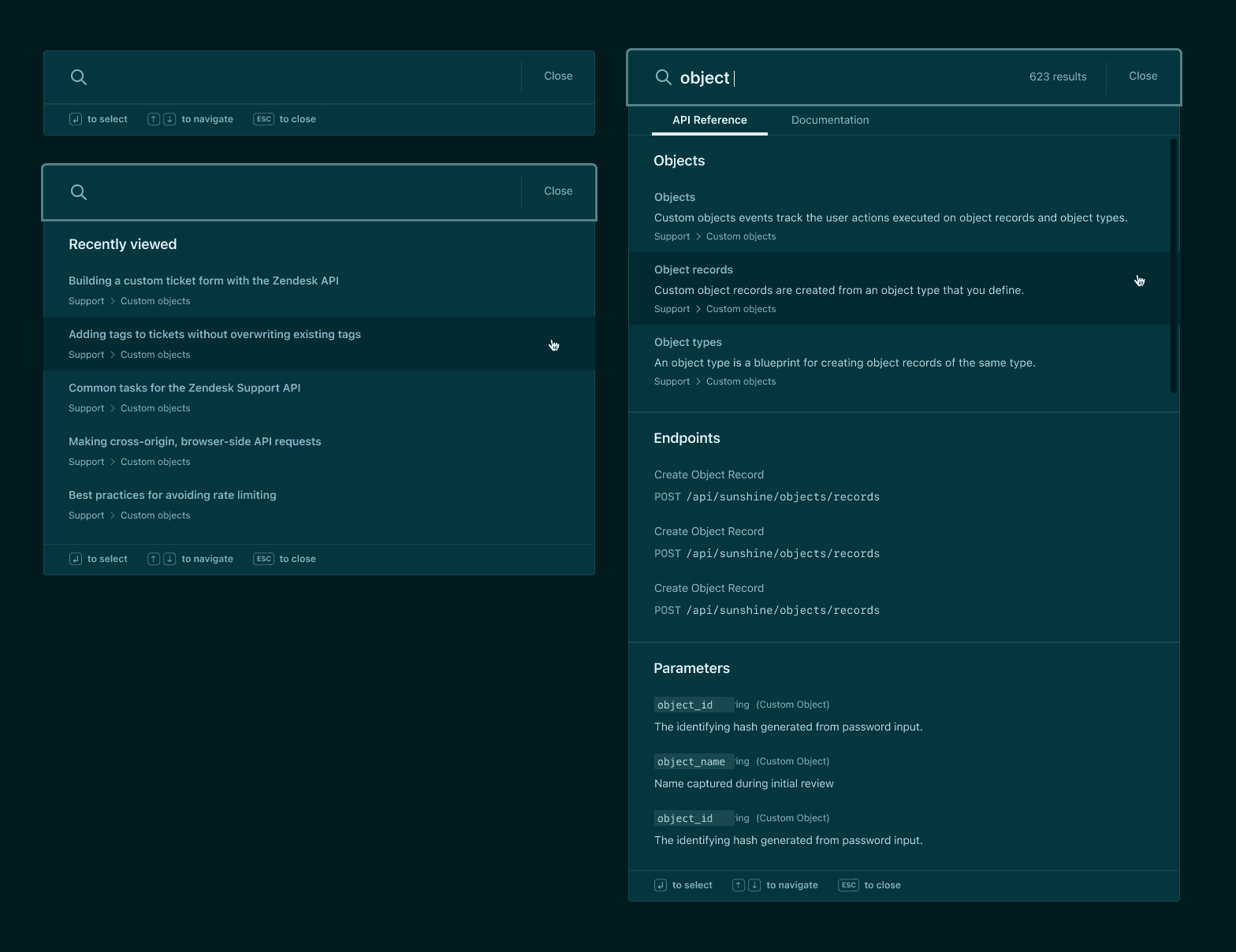
Task: Click the magnifier icon beside the "object" query
Action: pyautogui.click(x=664, y=77)
